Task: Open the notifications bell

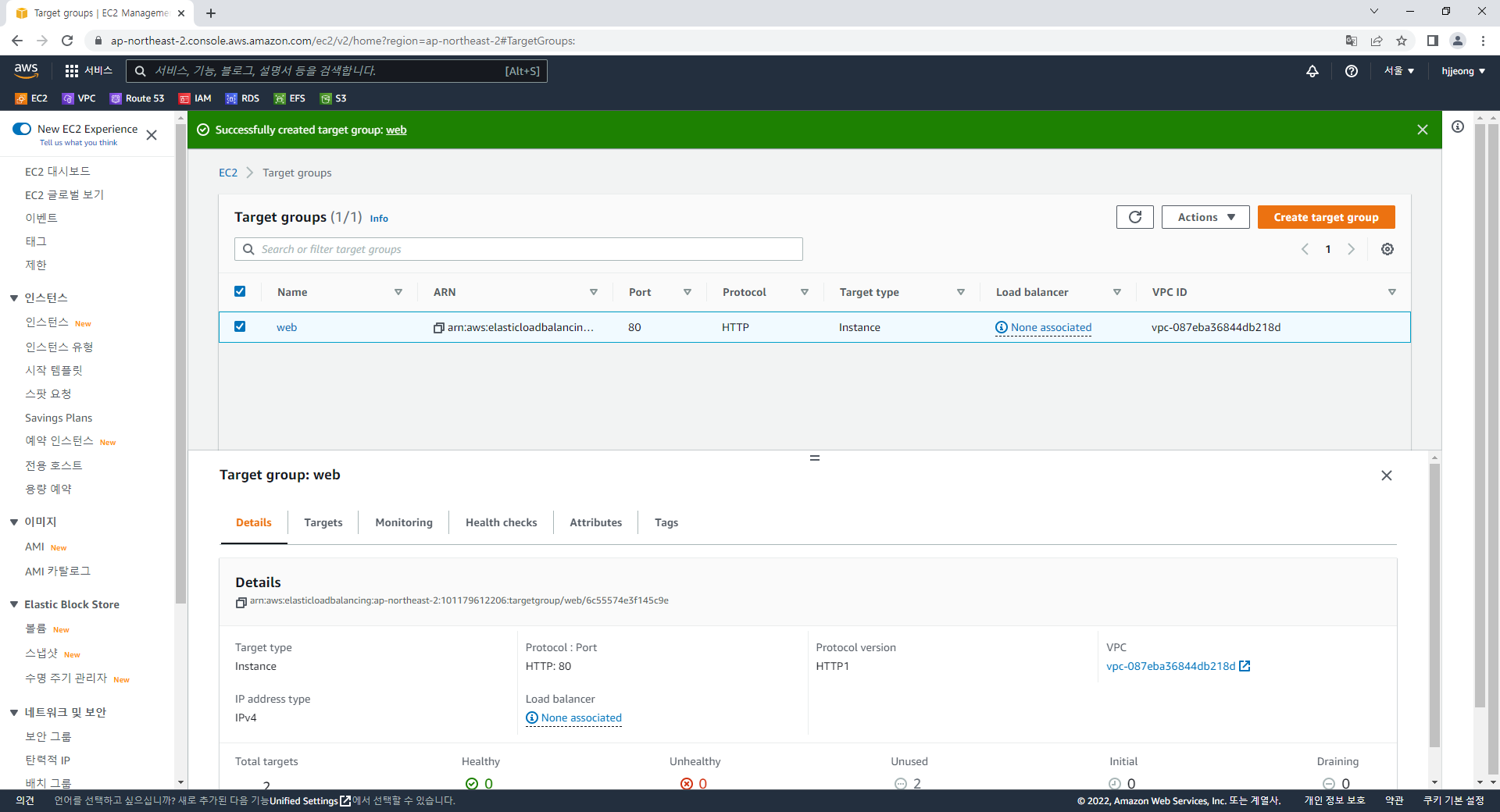Action: point(1312,71)
